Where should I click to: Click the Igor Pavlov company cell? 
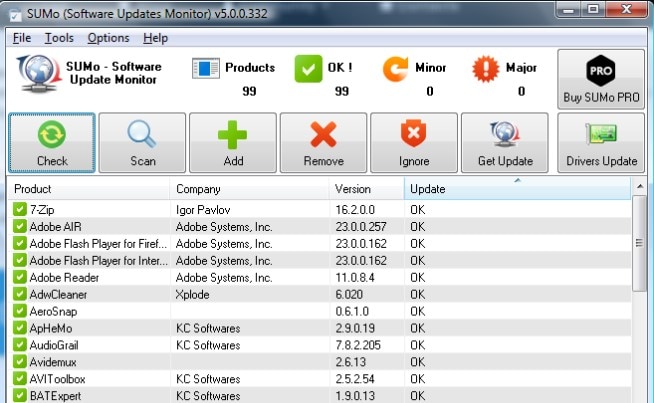point(203,210)
